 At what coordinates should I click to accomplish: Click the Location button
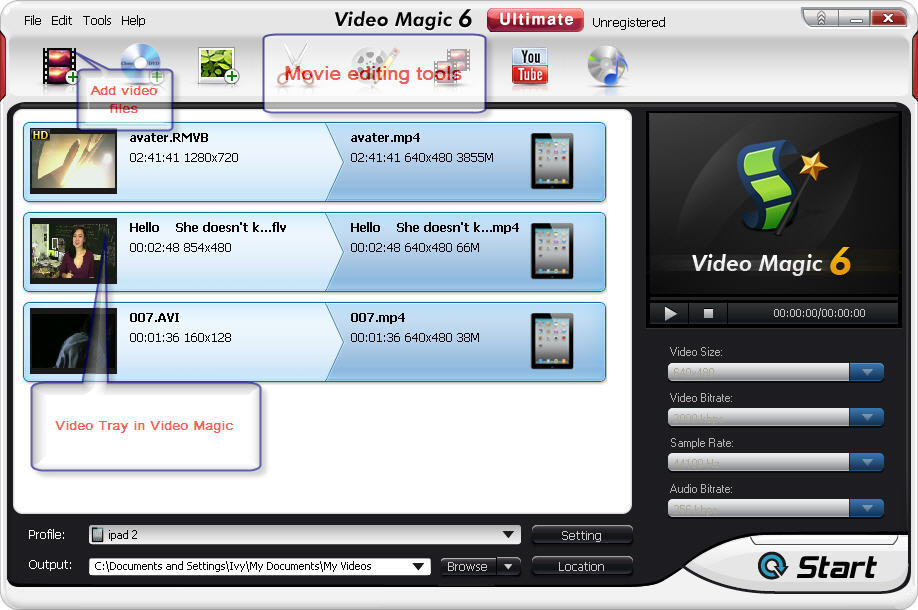tap(581, 566)
